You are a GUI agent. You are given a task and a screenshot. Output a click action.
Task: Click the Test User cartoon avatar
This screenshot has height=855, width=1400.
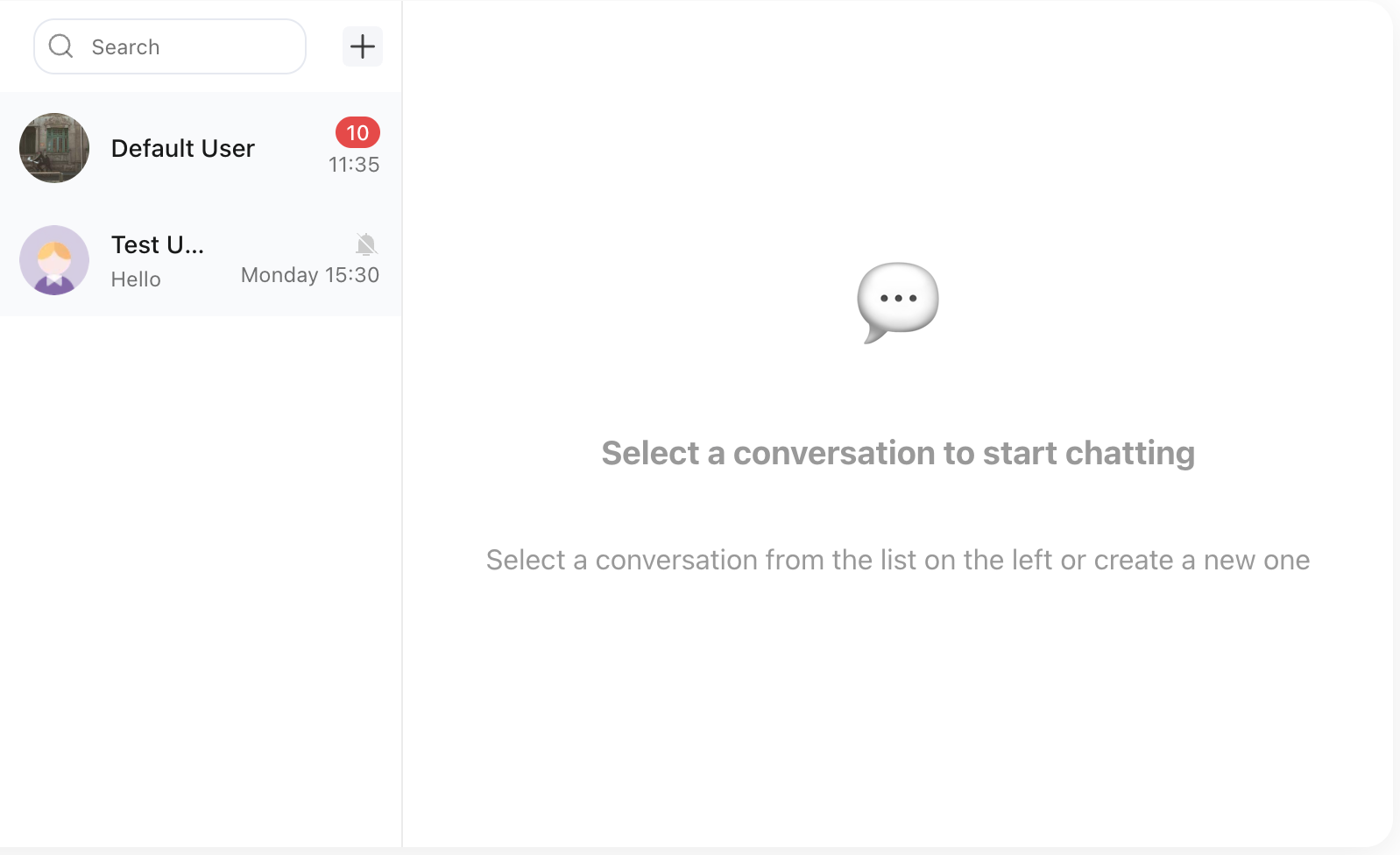54,260
